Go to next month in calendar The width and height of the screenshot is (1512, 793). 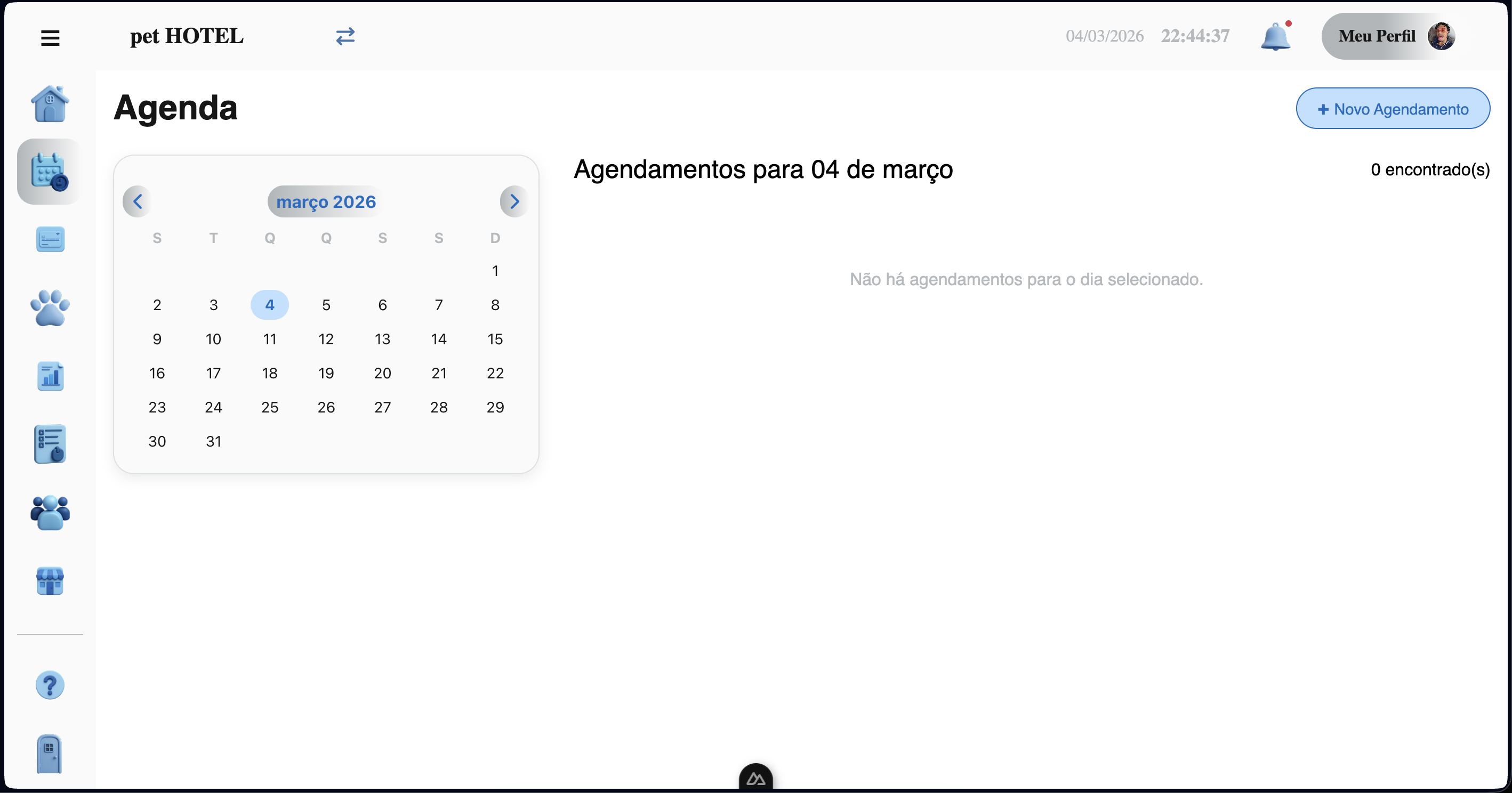tap(514, 201)
